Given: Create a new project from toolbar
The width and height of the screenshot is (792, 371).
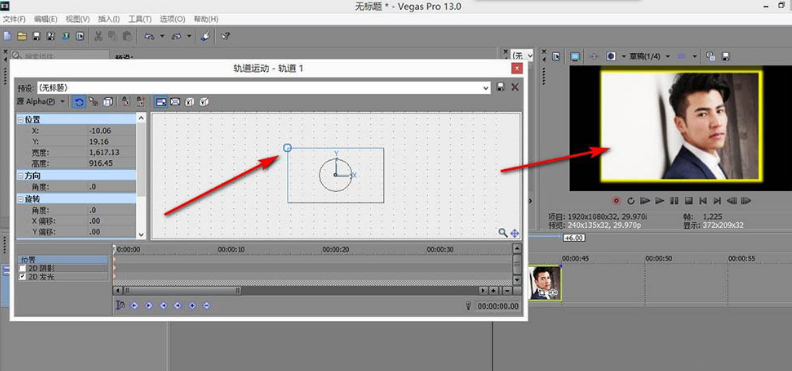Looking at the screenshot, I should click(x=7, y=36).
